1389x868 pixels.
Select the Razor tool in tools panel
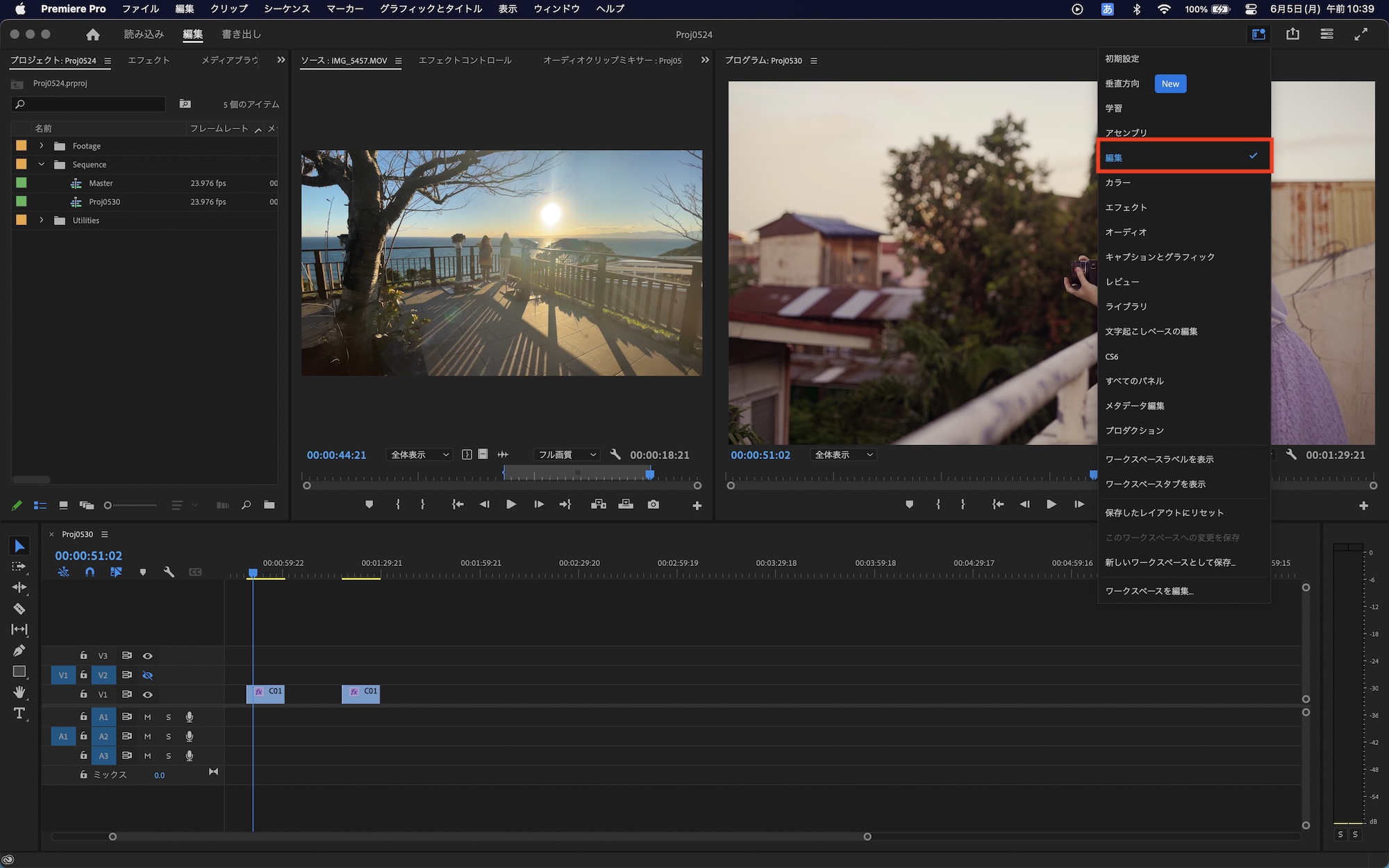[x=19, y=609]
